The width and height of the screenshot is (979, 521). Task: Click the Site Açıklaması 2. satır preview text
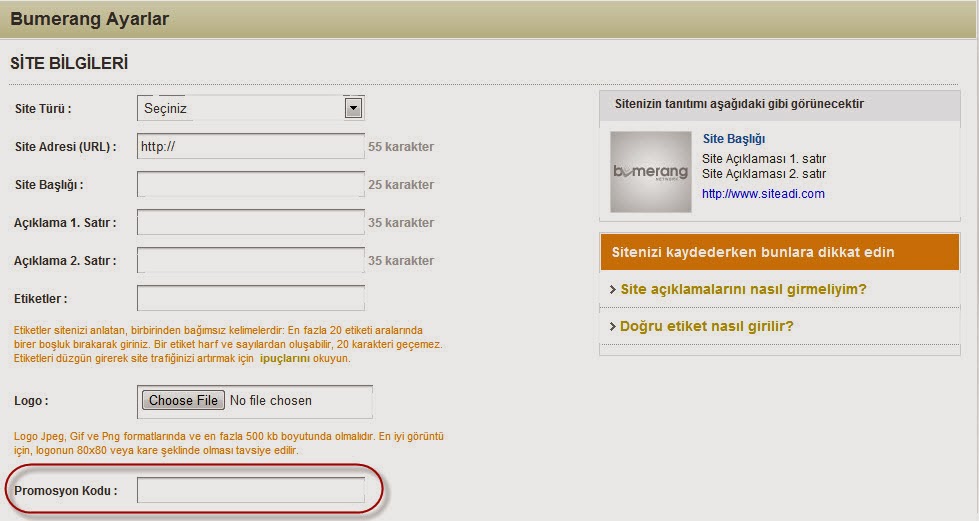[x=764, y=174]
